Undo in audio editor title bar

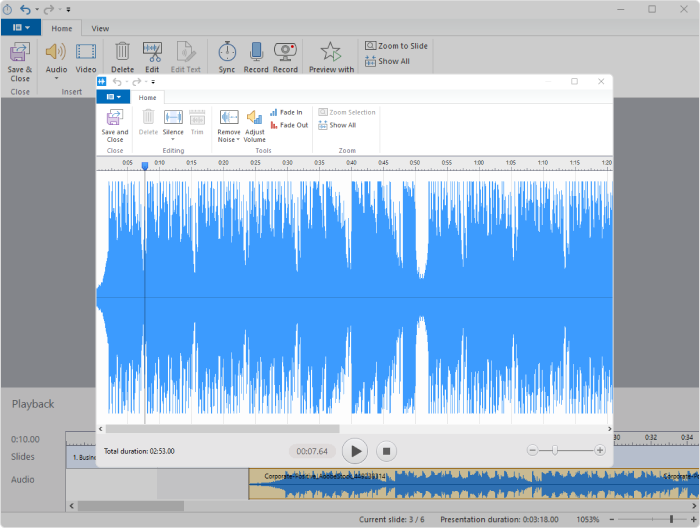click(x=117, y=82)
